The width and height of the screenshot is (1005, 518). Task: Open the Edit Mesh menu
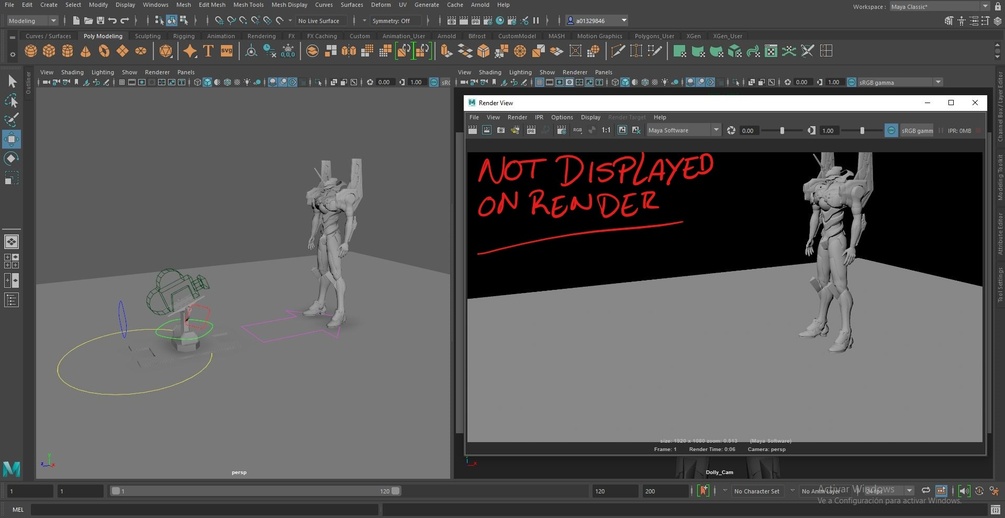(x=212, y=4)
